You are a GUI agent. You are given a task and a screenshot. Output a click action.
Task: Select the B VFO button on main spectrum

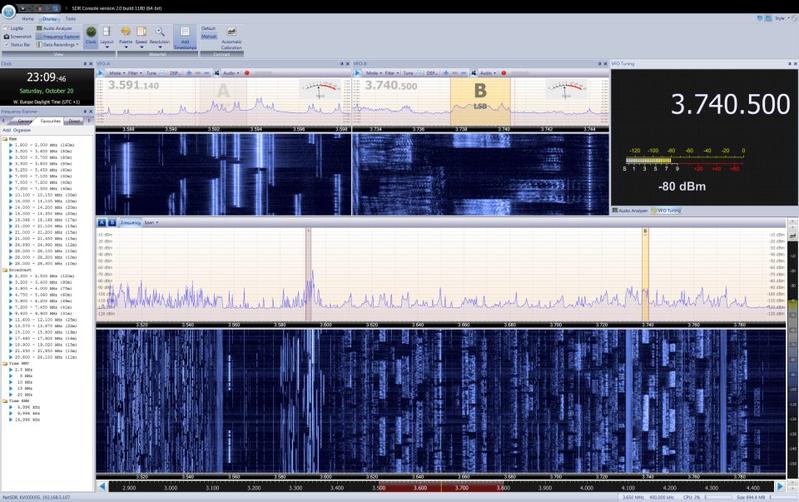coord(112,223)
